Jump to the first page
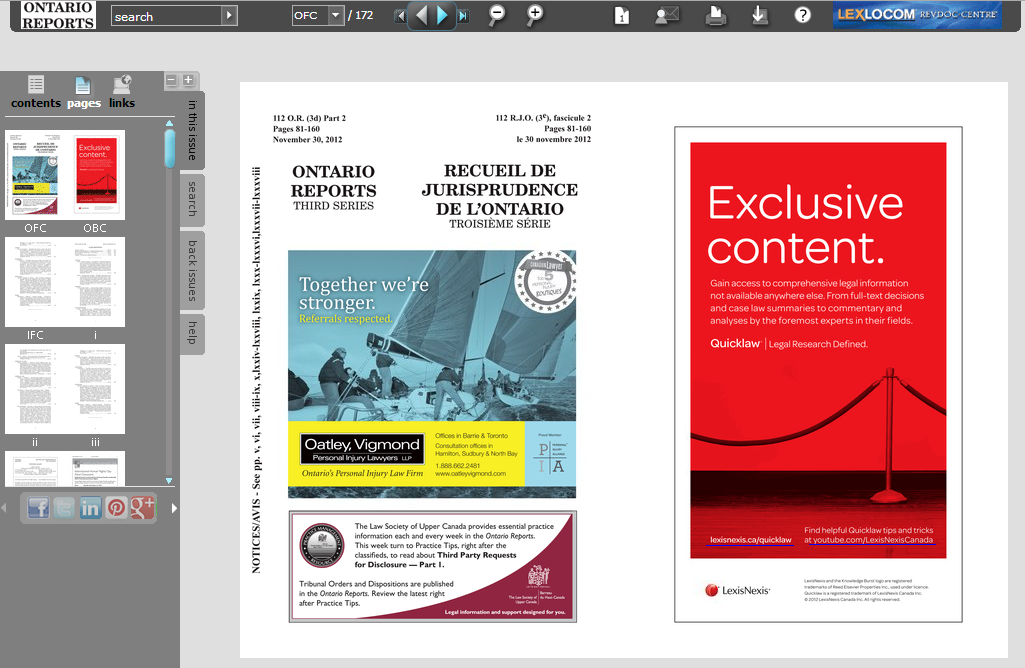1025x668 pixels. point(399,16)
